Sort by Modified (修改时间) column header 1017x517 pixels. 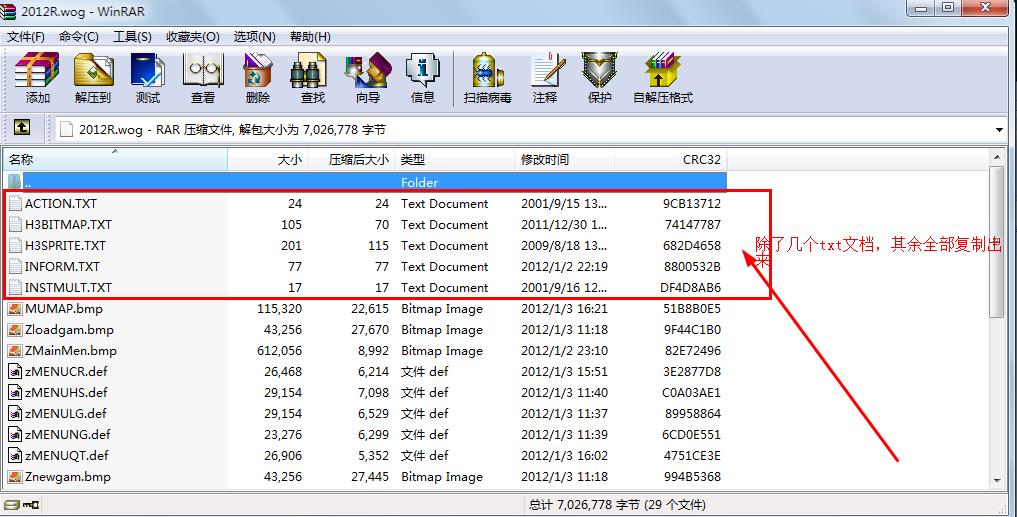click(x=564, y=160)
